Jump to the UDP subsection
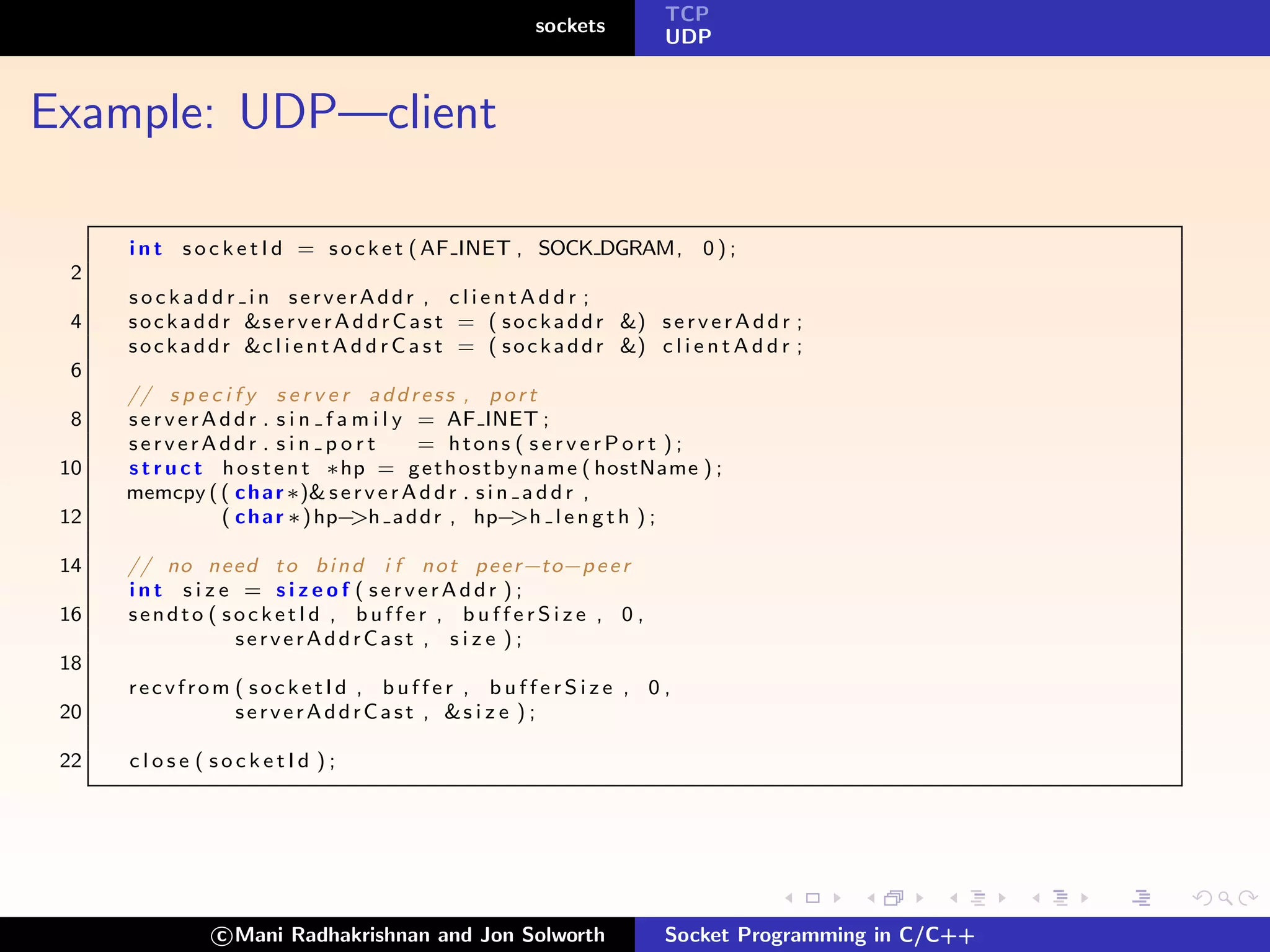 [x=688, y=37]
